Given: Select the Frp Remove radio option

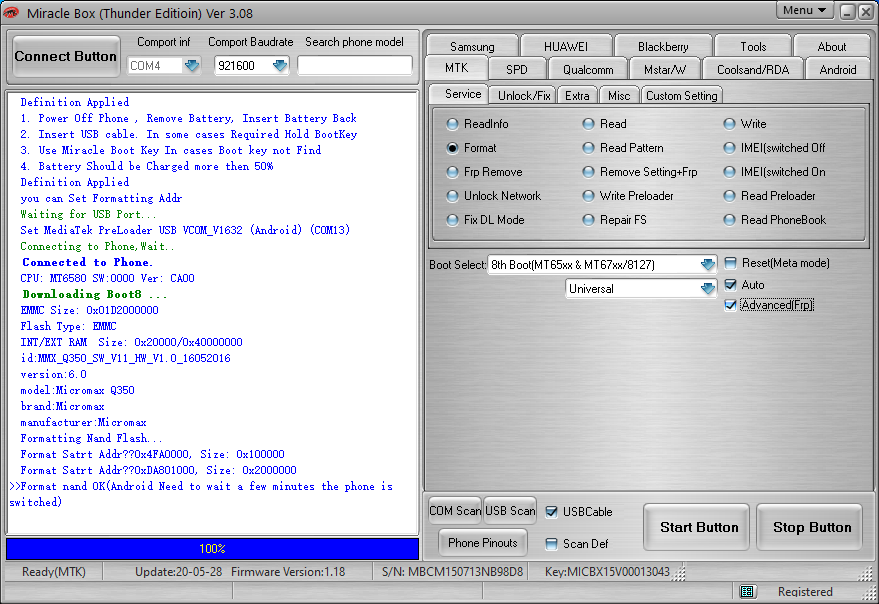Looking at the screenshot, I should click(x=484, y=172).
